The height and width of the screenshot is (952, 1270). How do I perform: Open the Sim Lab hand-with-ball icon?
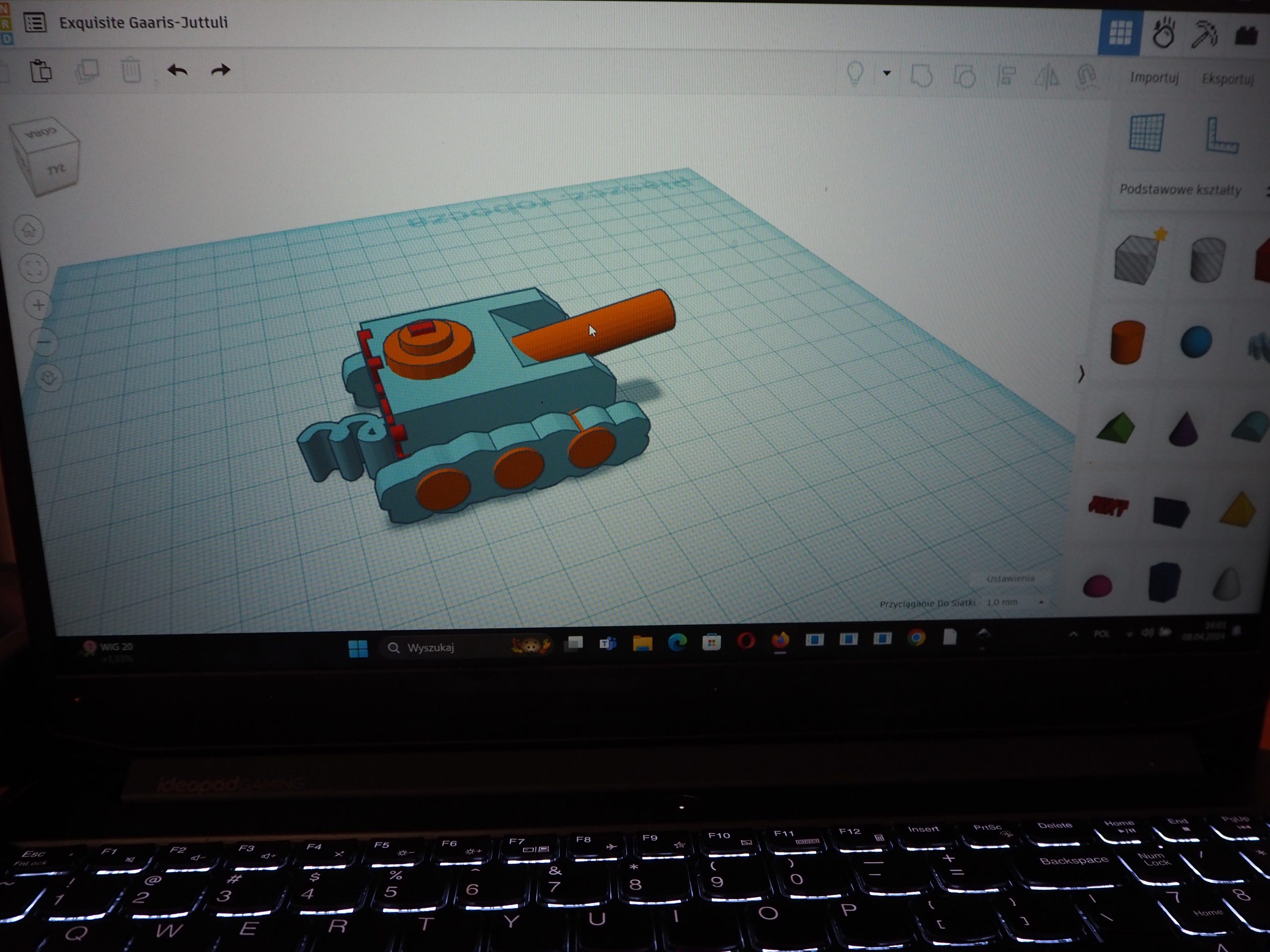pyautogui.click(x=1164, y=33)
